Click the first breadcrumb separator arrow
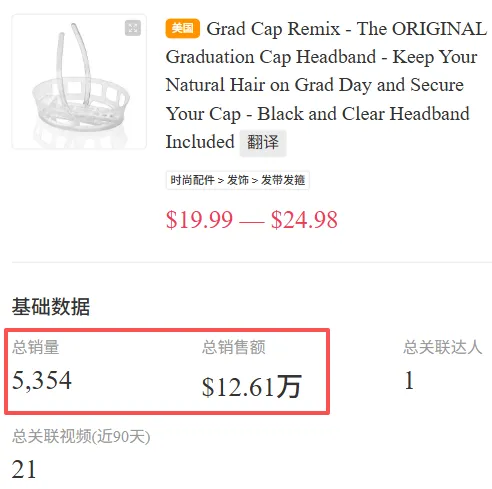This screenshot has height=489, width=492. (221, 181)
